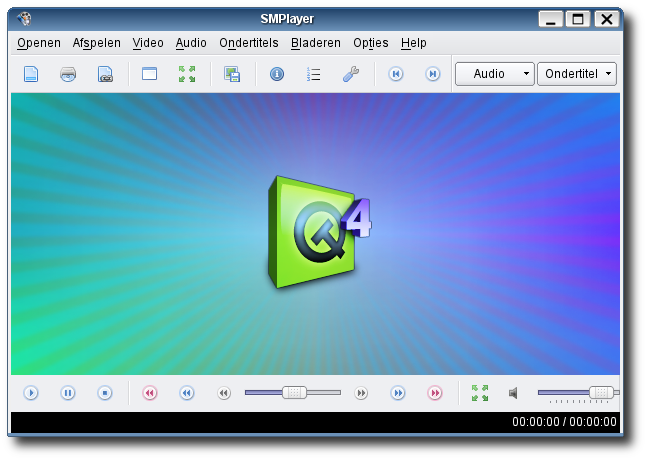Start playback with the Play button
This screenshot has width=647, height=460.
[x=31, y=393]
